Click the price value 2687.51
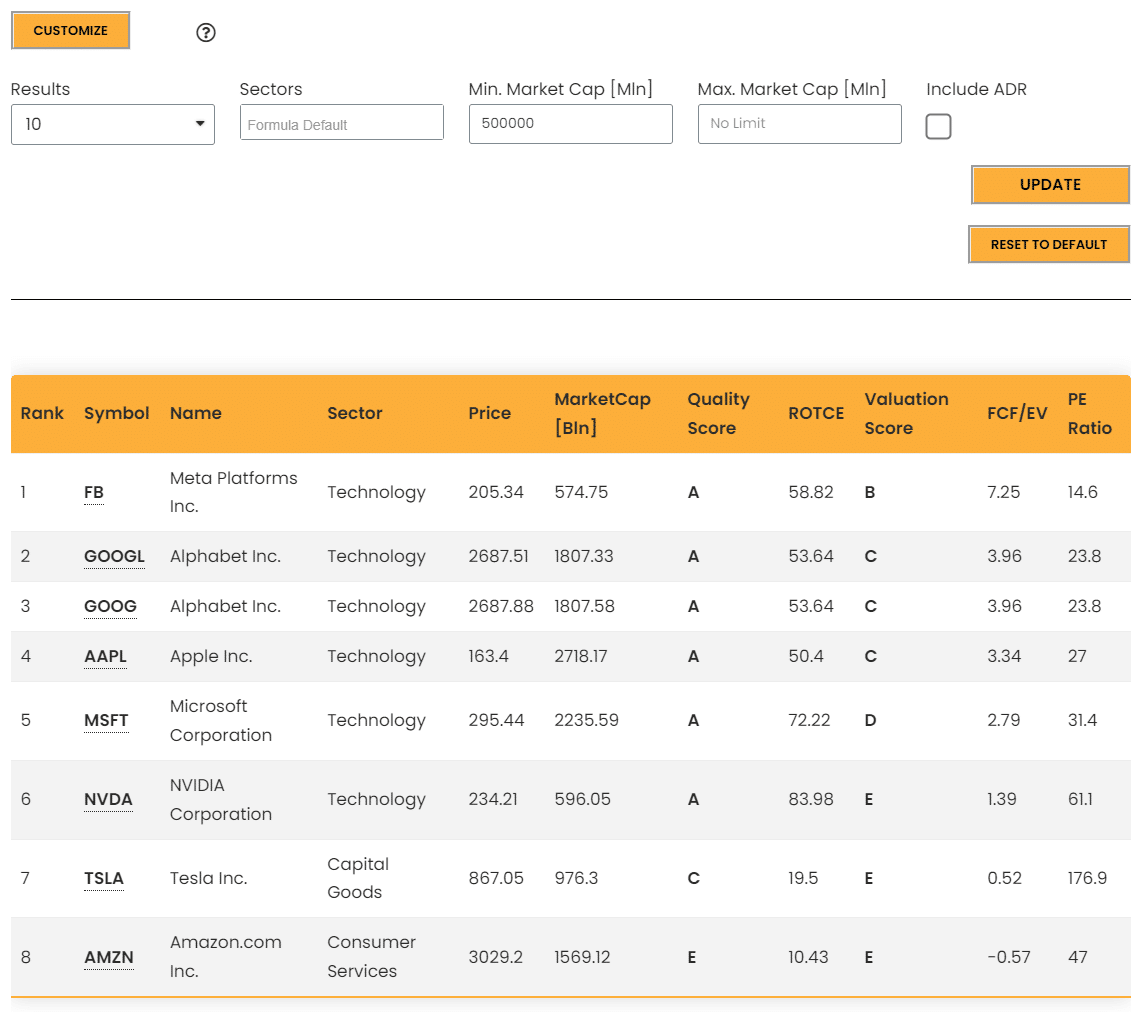This screenshot has height=1012, width=1145. click(498, 556)
